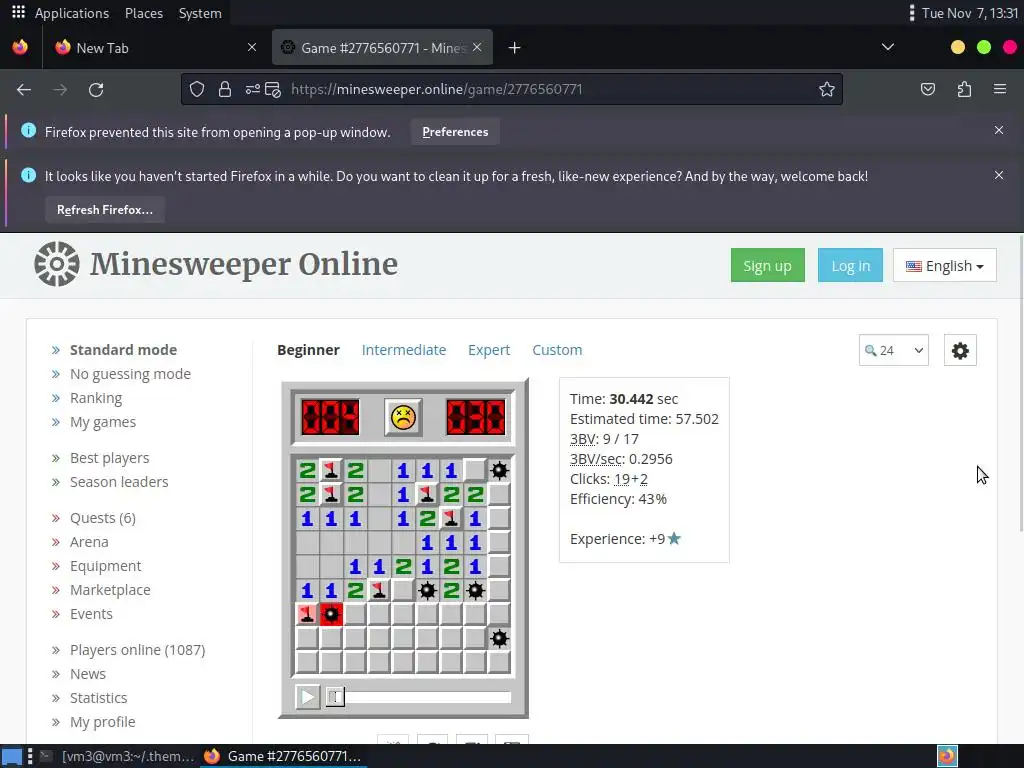Switch to Intermediate difficulty

404,350
